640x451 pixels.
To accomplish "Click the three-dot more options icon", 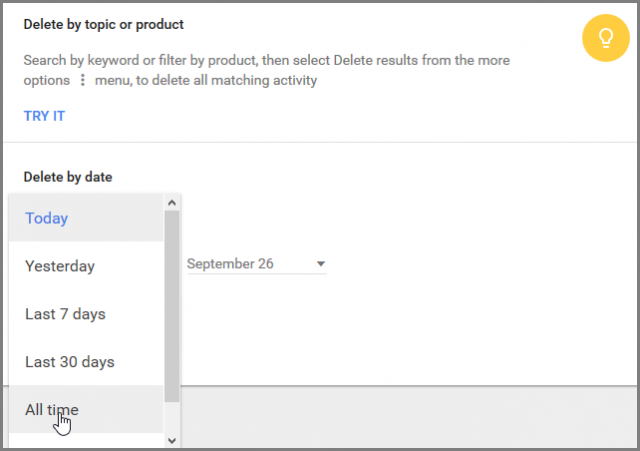I will [82, 80].
